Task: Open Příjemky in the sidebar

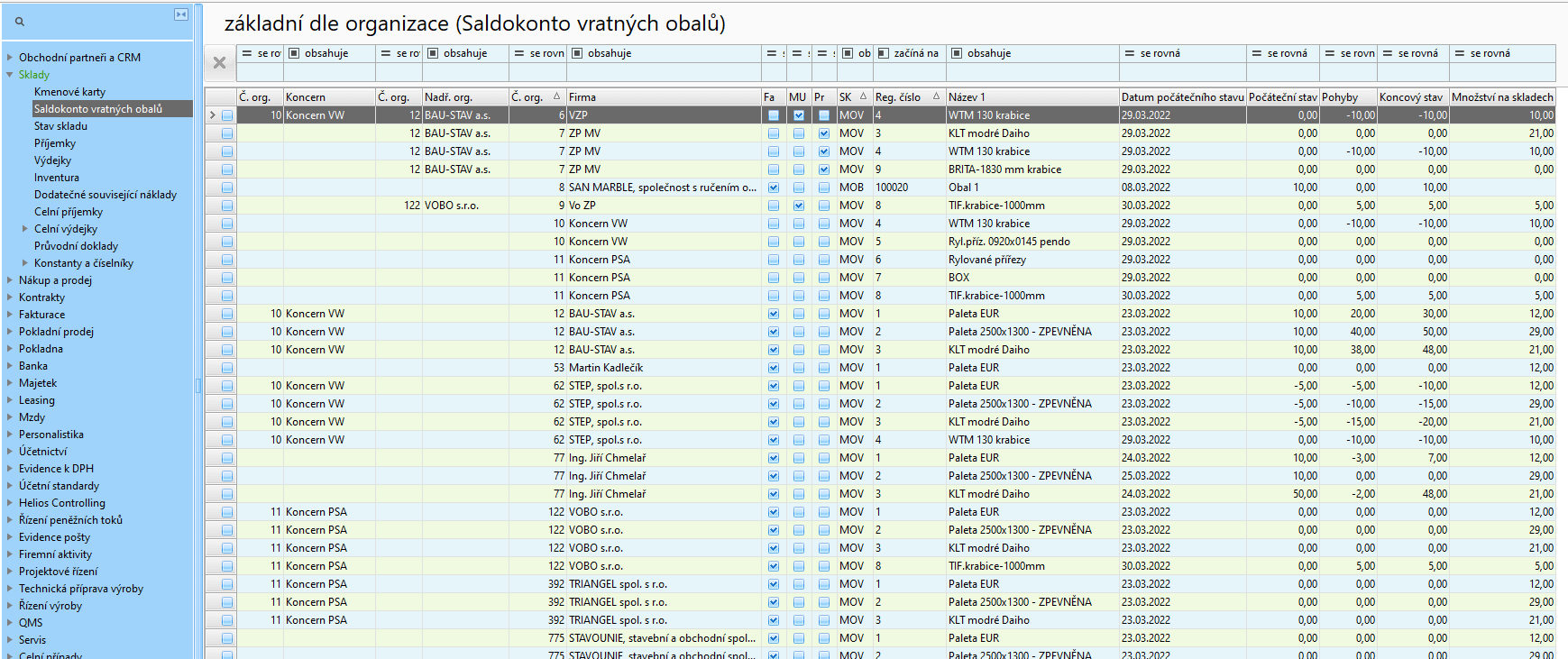Action: pos(55,142)
